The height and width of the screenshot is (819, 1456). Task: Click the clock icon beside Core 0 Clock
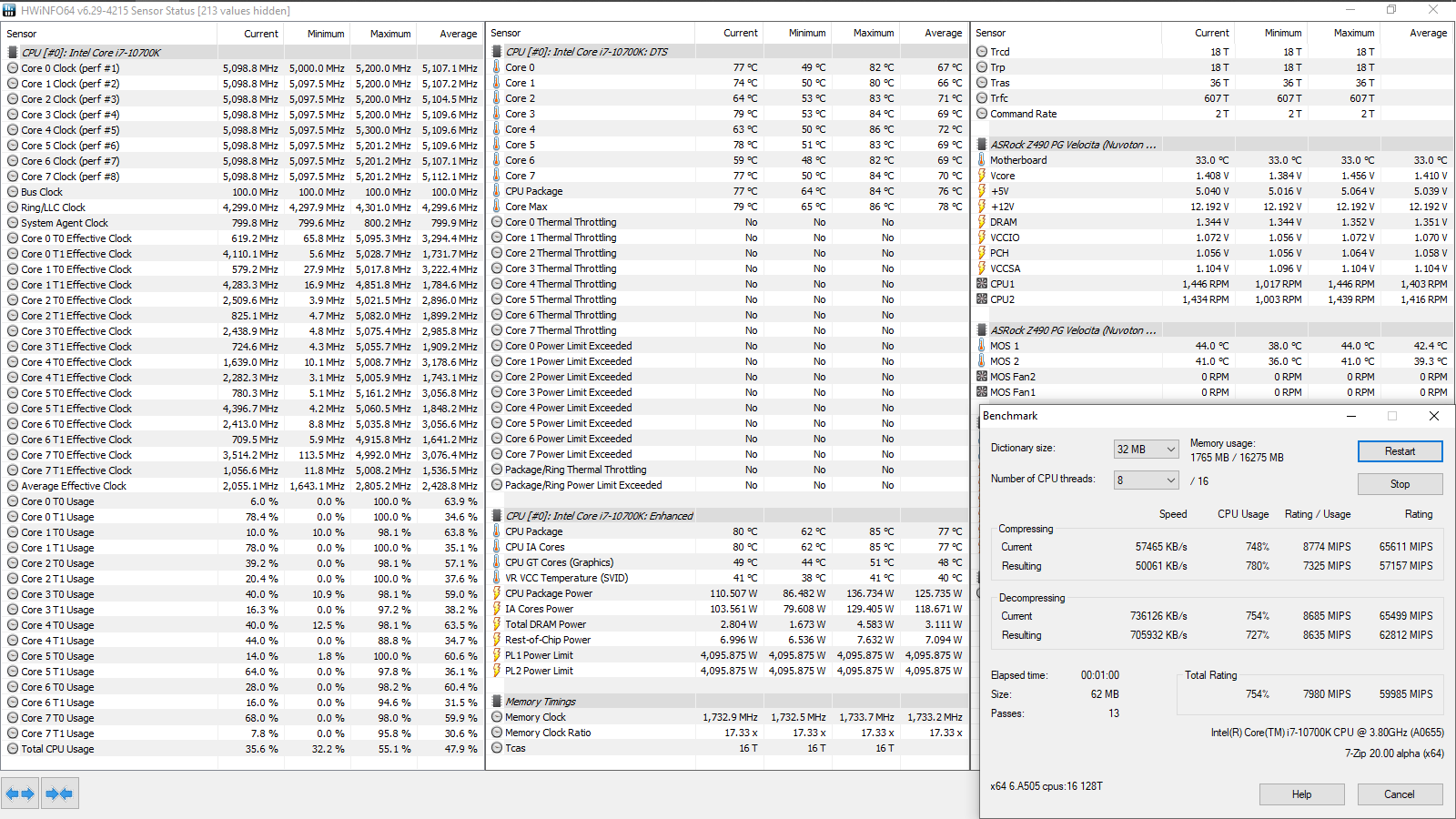point(13,68)
